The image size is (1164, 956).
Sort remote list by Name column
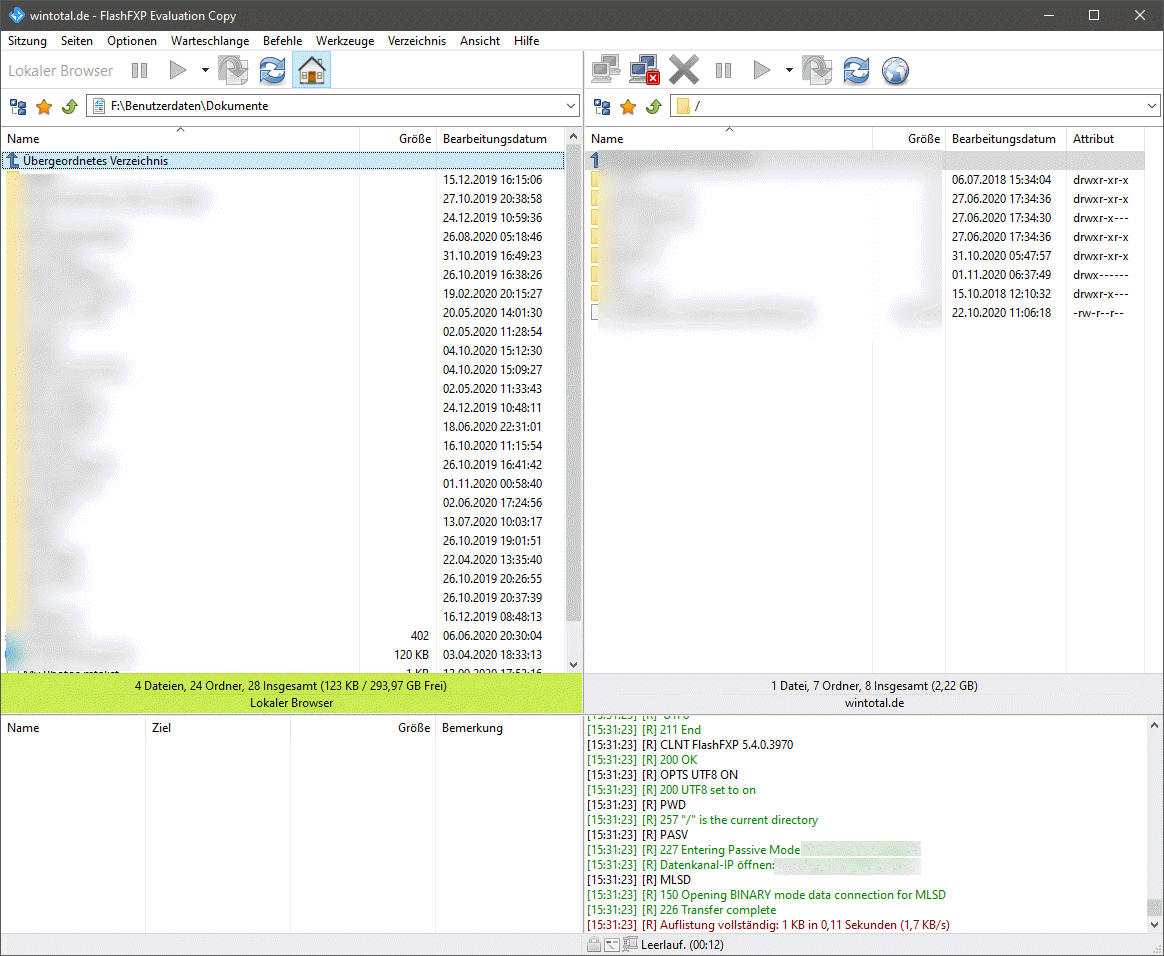click(728, 139)
